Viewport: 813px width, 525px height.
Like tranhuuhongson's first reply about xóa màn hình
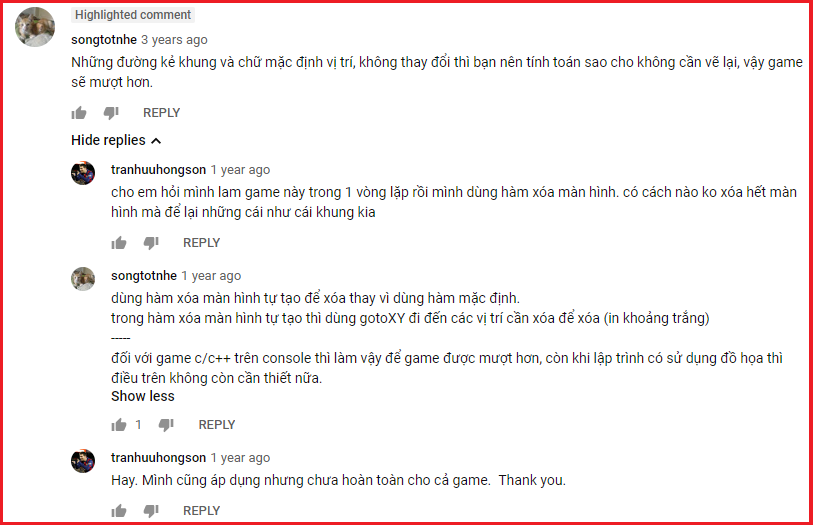coord(119,243)
